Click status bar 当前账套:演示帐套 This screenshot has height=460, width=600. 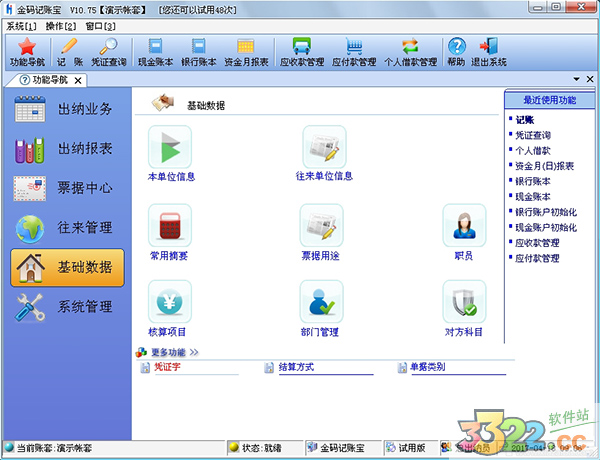[x=54, y=448]
